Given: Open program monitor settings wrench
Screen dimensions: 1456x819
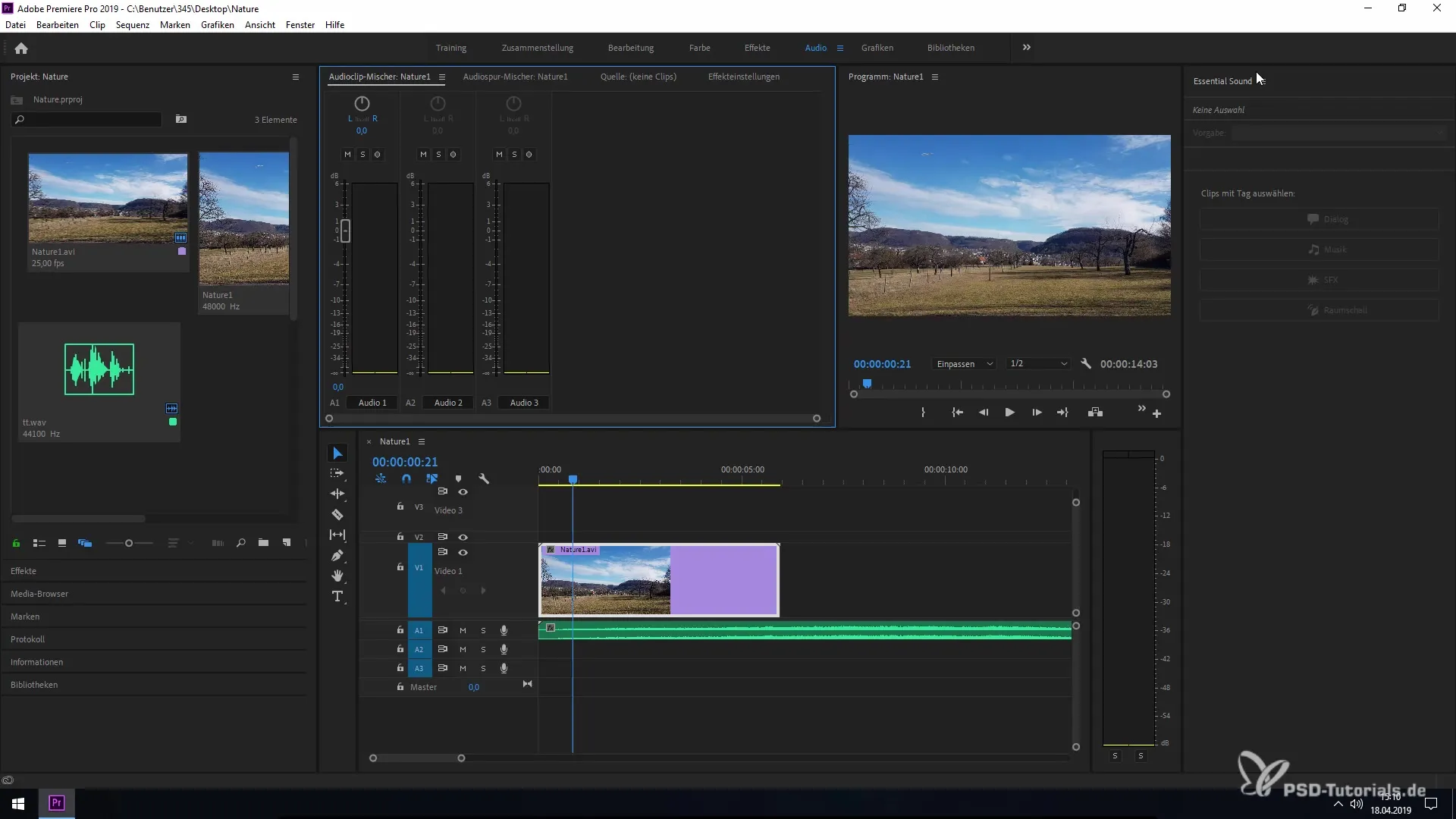Looking at the screenshot, I should pos(1086,364).
